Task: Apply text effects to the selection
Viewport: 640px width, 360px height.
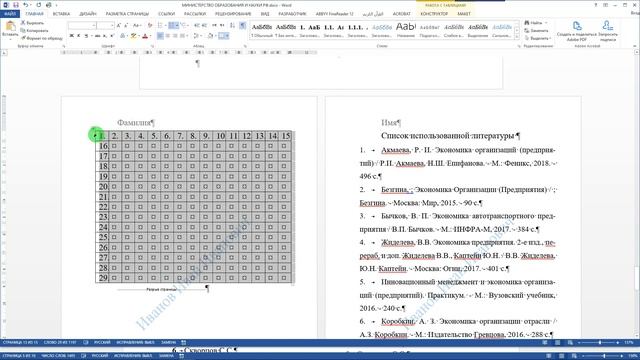Action: point(123,36)
